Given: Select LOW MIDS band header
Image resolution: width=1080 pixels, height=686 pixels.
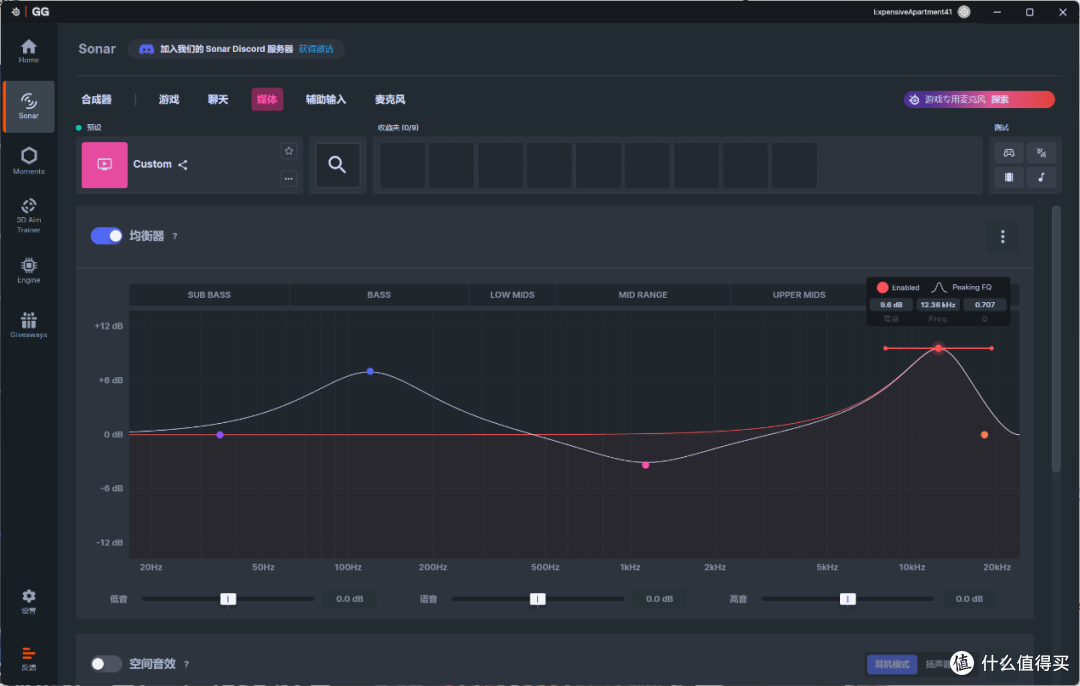Looking at the screenshot, I should tap(512, 295).
